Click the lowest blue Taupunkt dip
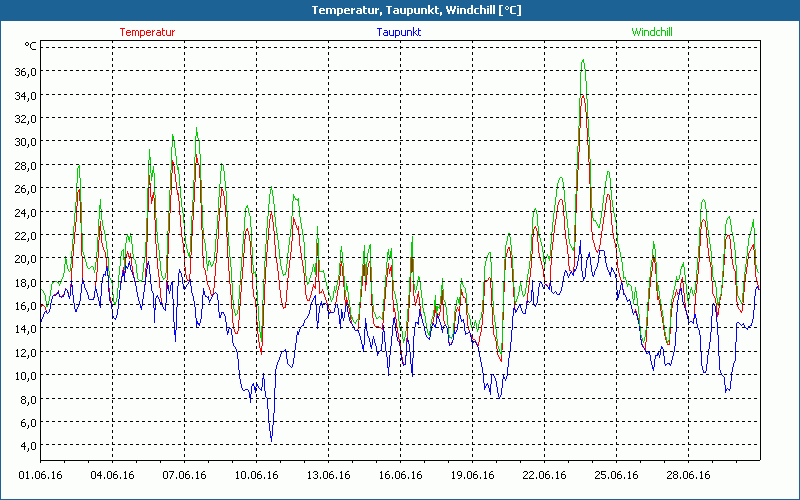Image resolution: width=800 pixels, height=500 pixels. coord(271,440)
